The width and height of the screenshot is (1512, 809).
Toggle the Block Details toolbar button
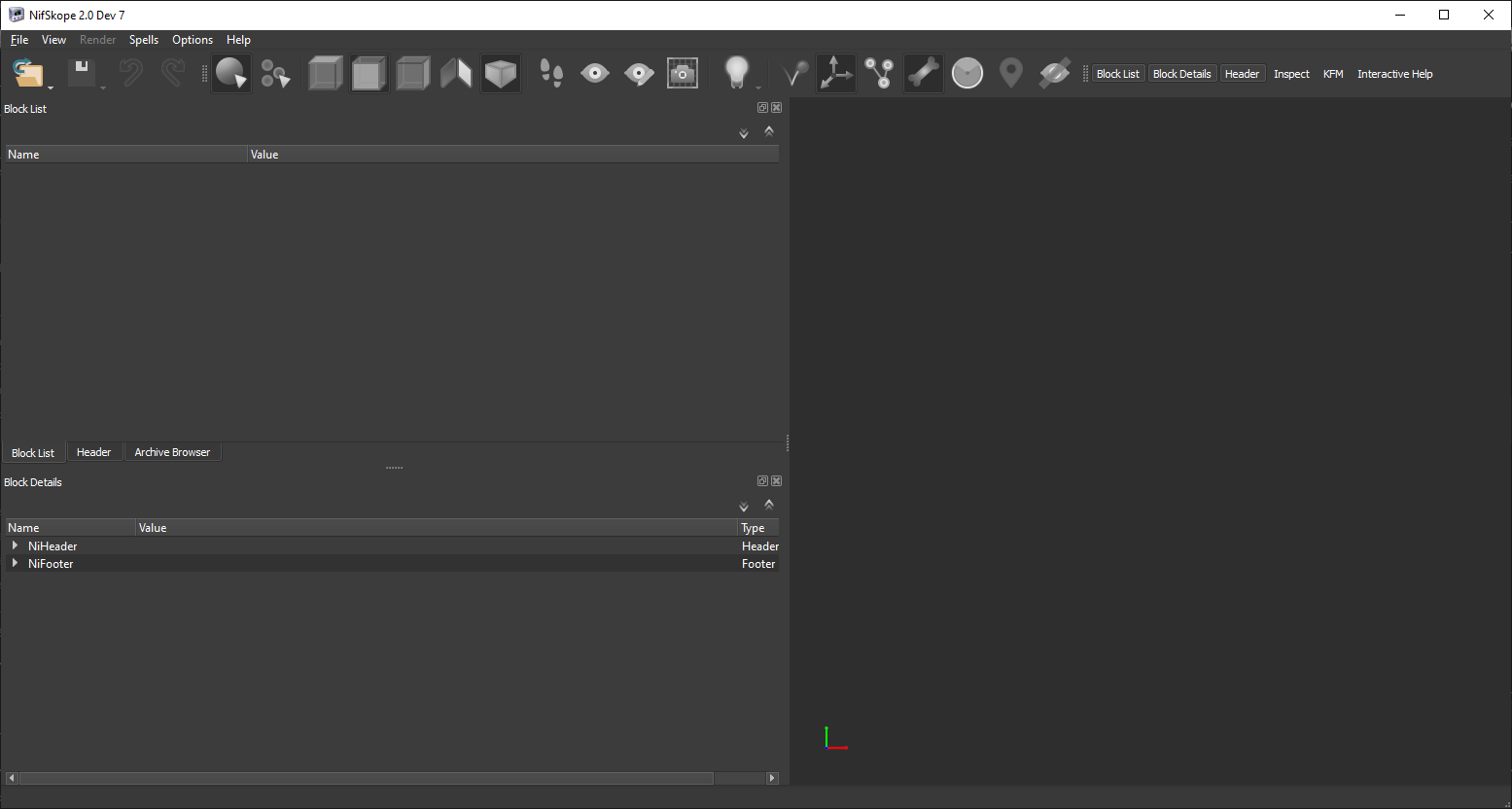coord(1182,74)
